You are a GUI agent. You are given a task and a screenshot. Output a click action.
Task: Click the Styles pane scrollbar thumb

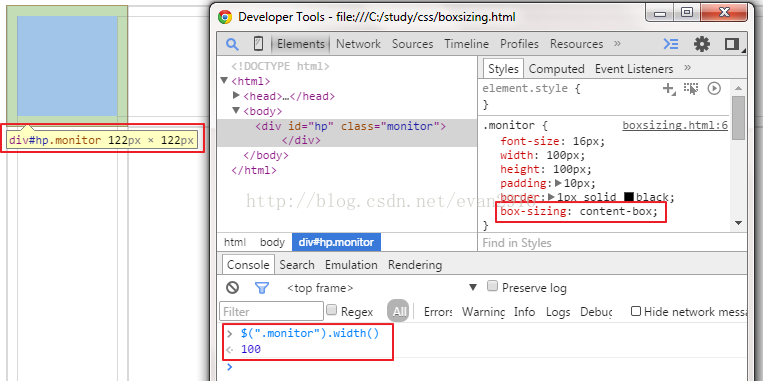coord(738,117)
